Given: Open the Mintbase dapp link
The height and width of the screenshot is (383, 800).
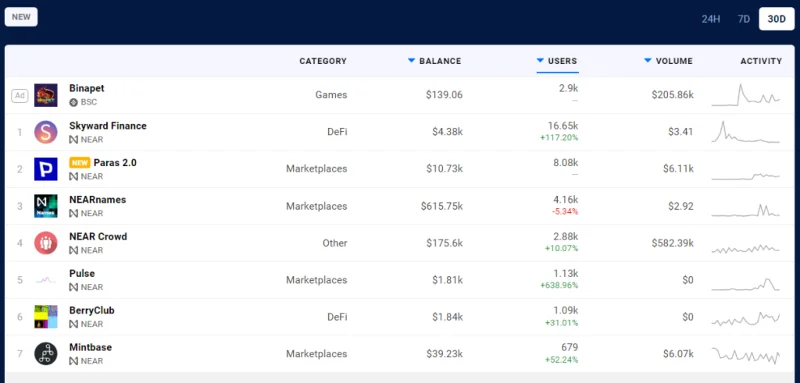Looking at the screenshot, I should (x=90, y=347).
